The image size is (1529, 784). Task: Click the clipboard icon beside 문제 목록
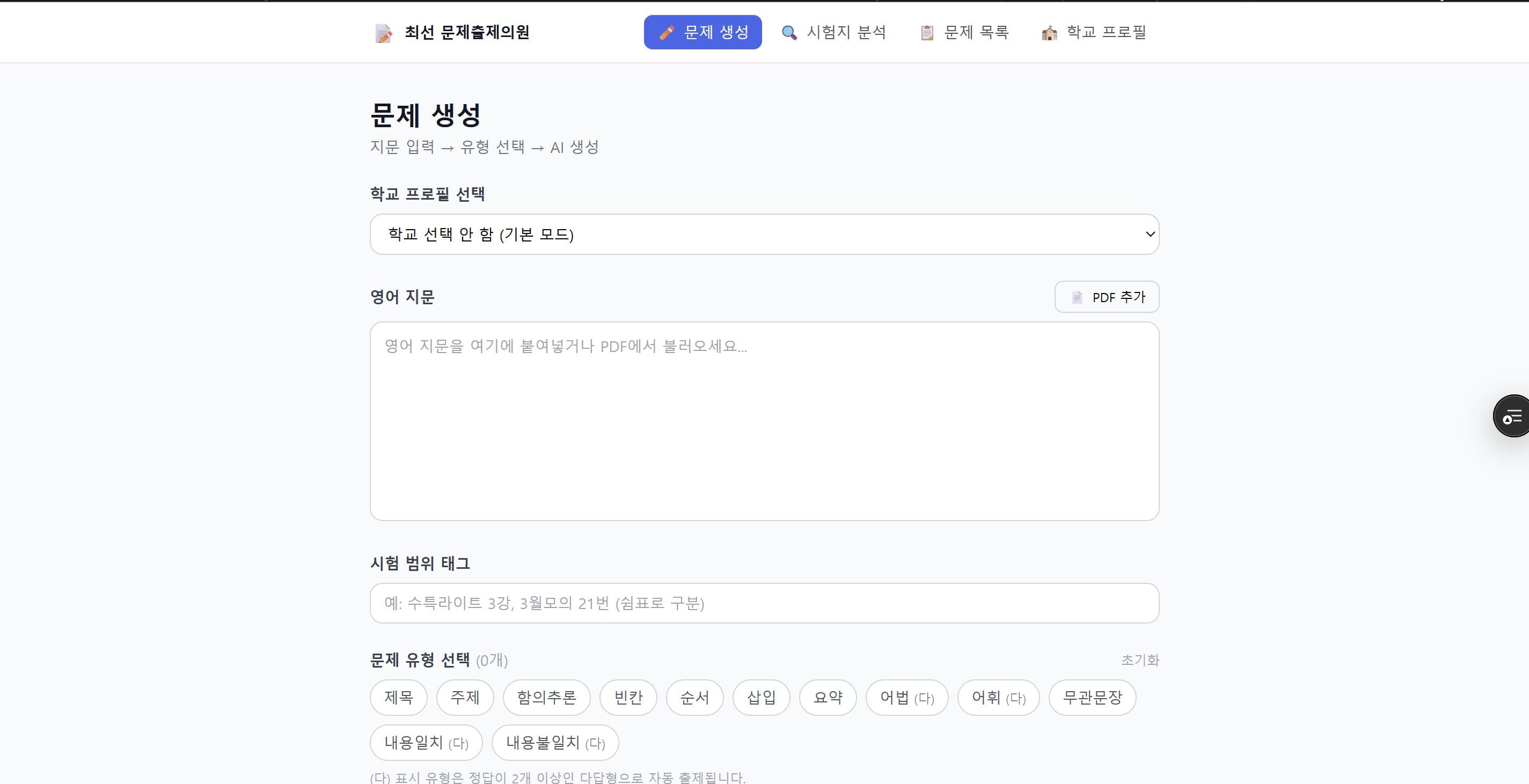[926, 33]
